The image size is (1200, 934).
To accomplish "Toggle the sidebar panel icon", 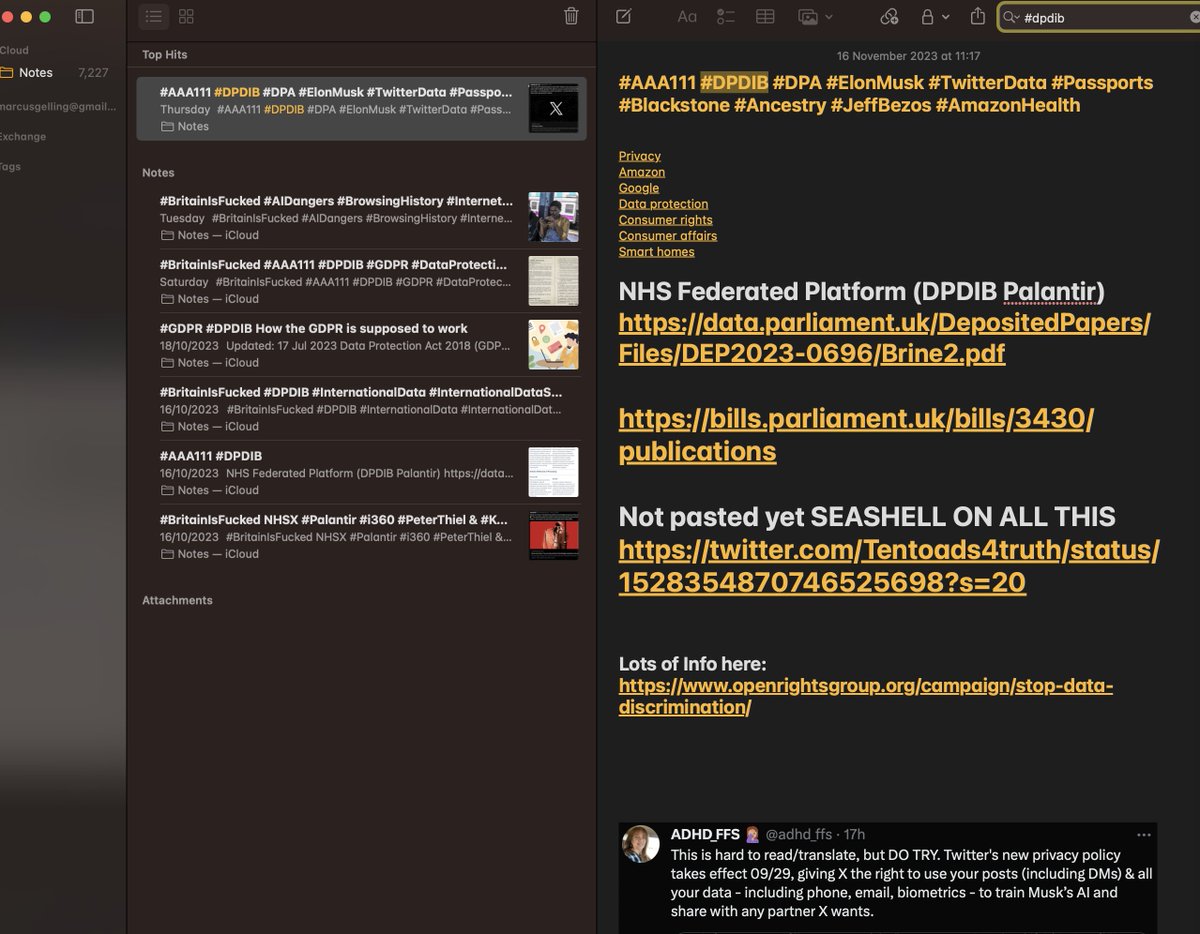I will [x=84, y=17].
